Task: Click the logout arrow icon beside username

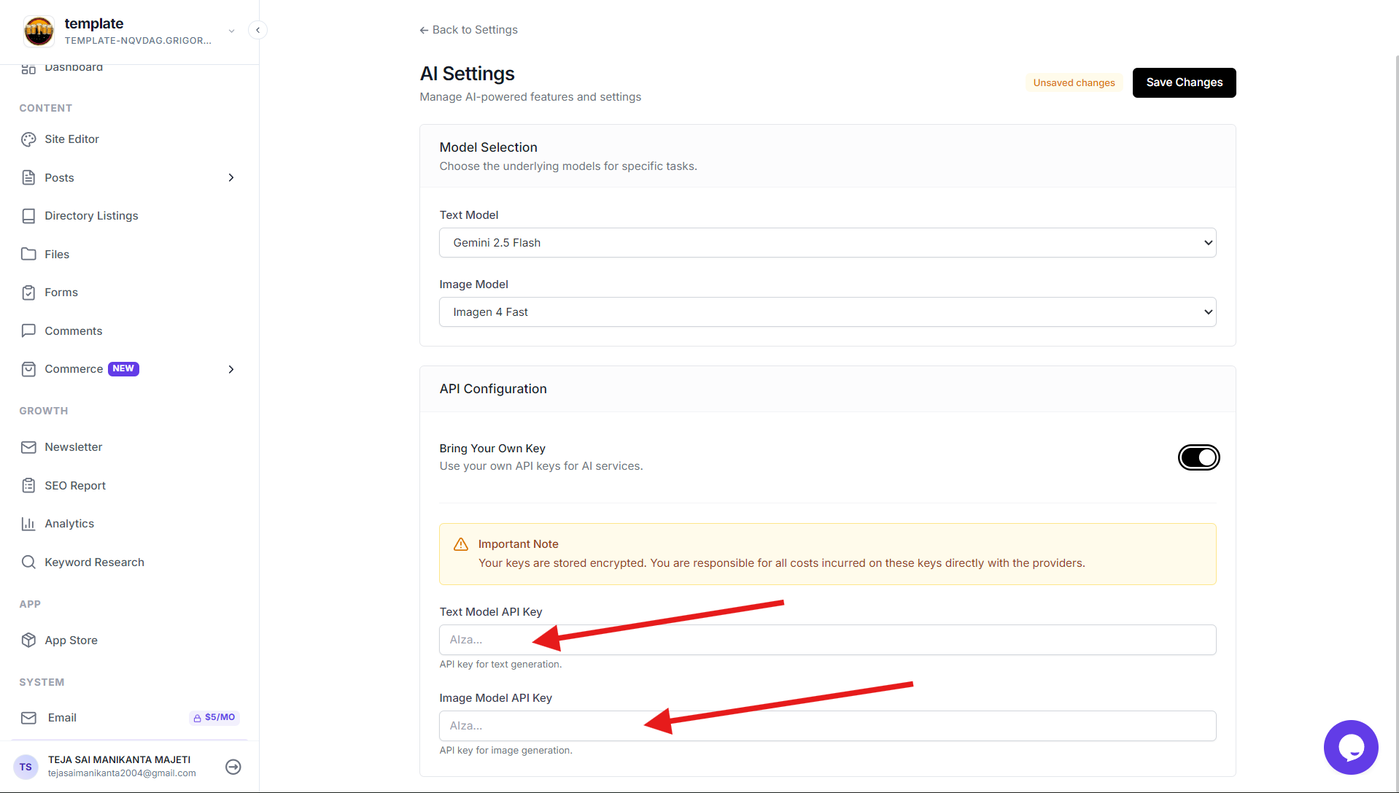Action: point(233,767)
